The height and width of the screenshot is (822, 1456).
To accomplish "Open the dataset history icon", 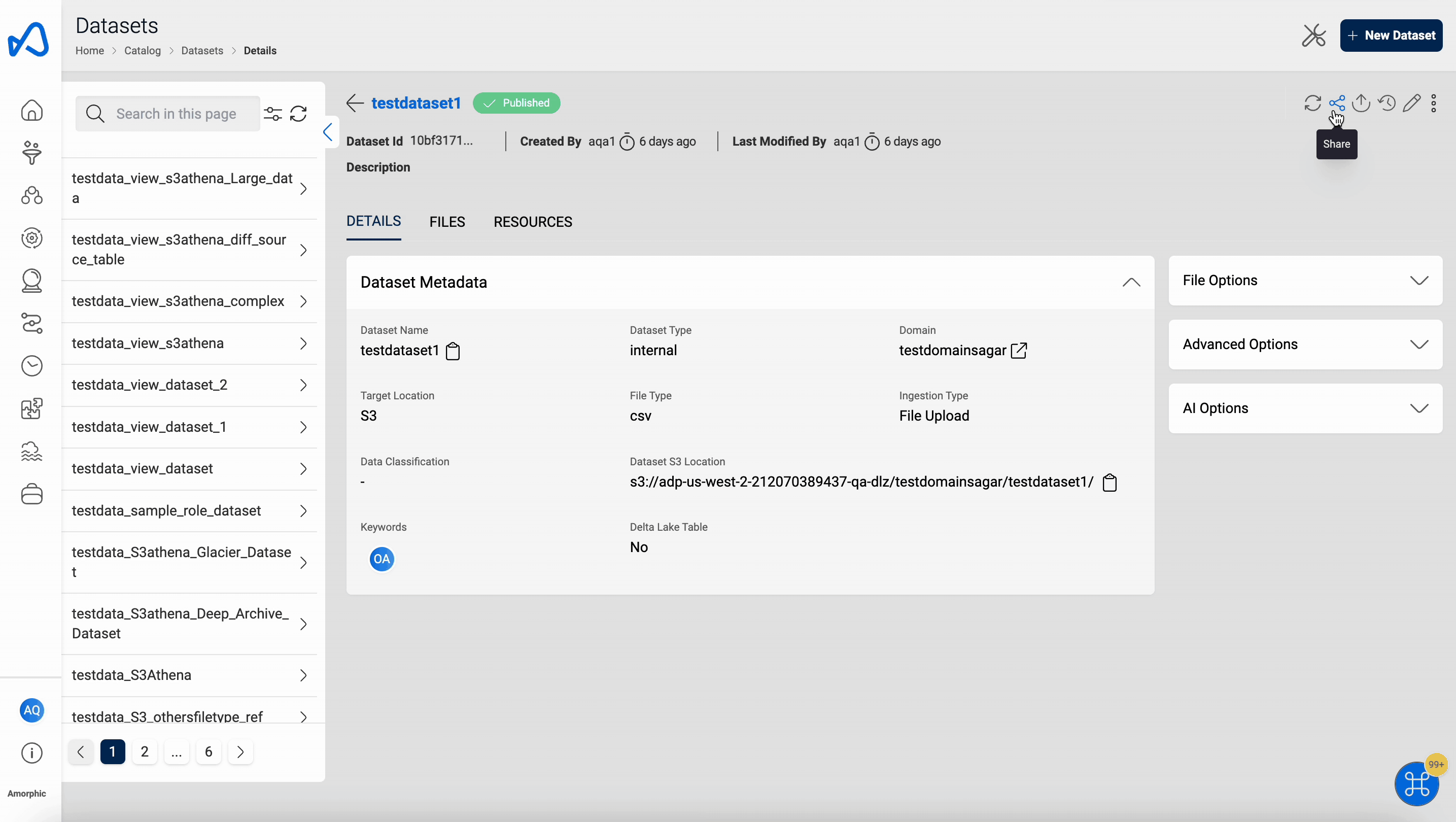I will point(1386,103).
